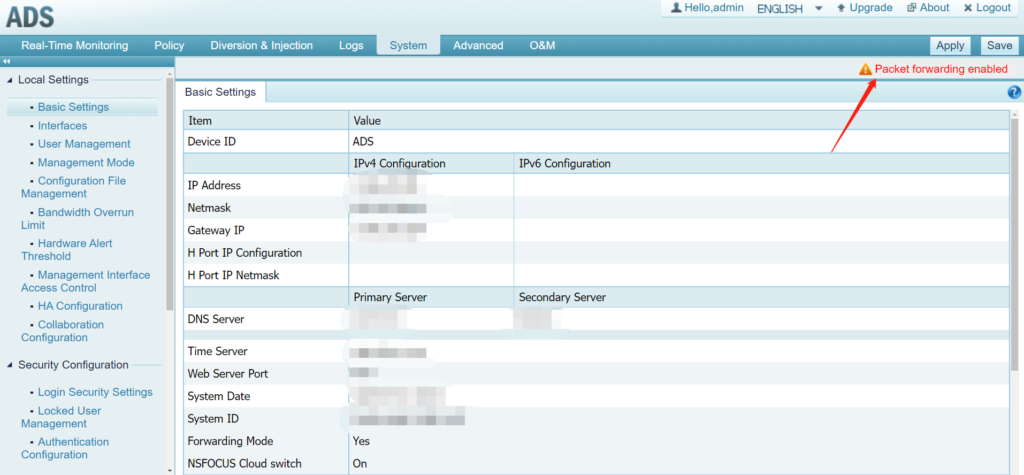Click the Packet forwarding warning triangle icon

tap(865, 69)
